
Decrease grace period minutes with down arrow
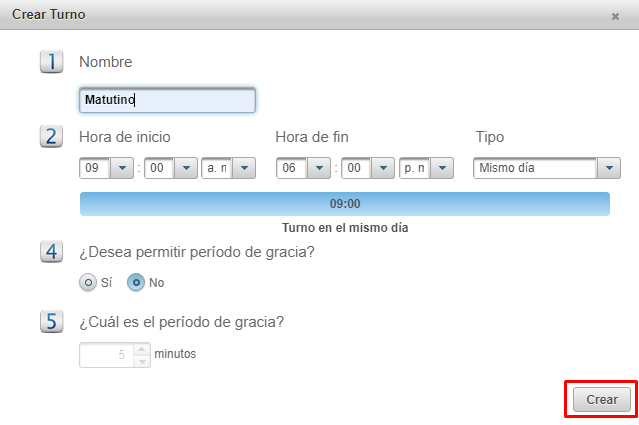point(141,360)
